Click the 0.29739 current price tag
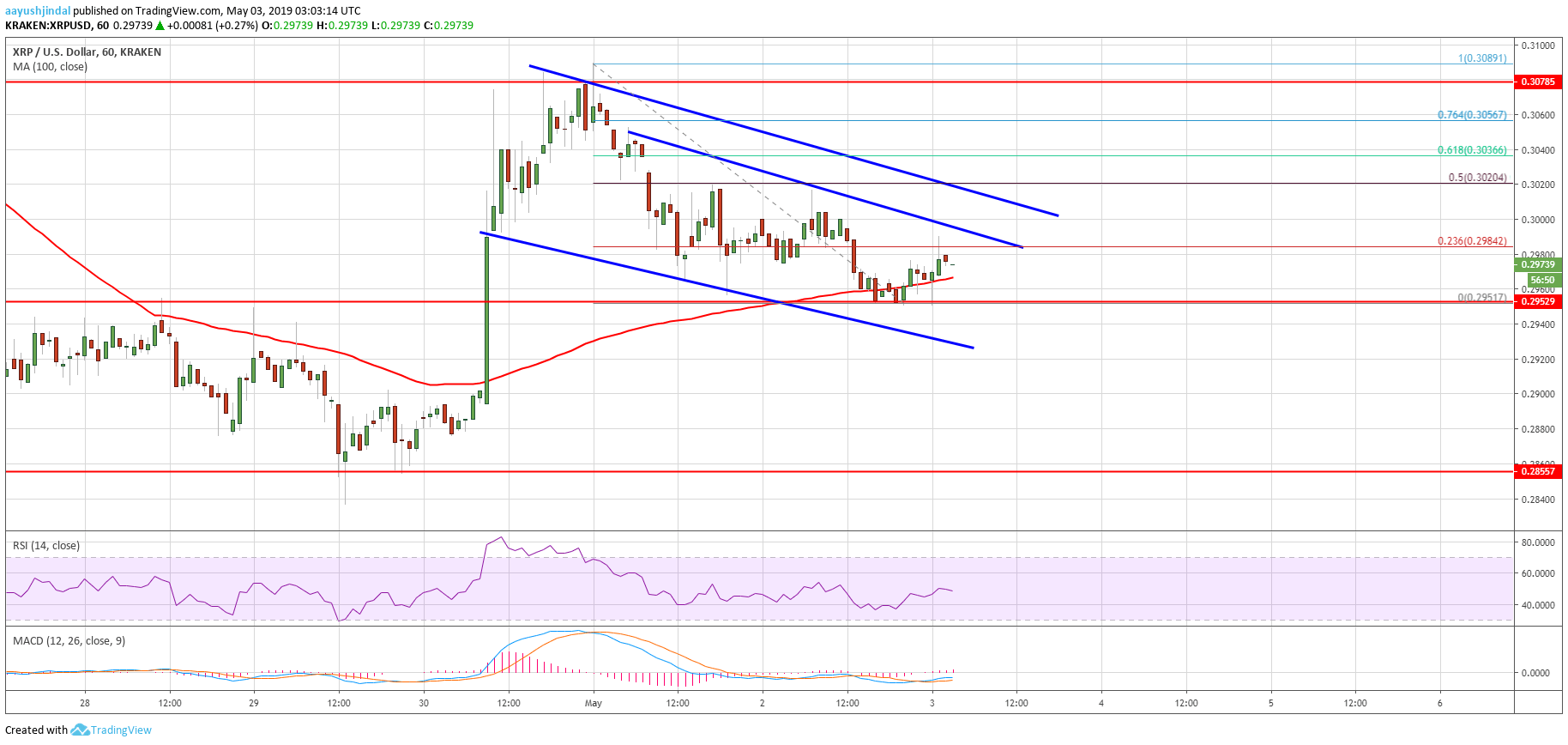This screenshot has height=745, width=1568. click(1538, 265)
